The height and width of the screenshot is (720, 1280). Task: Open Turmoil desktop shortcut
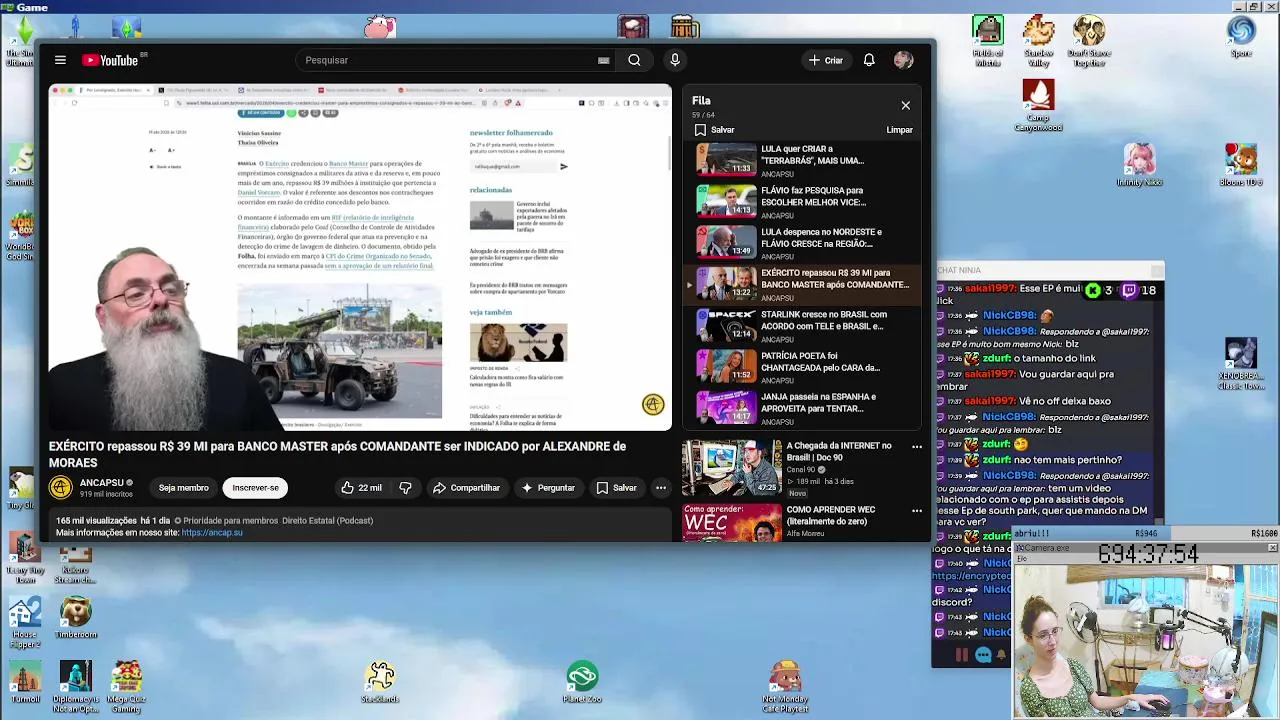click(x=25, y=682)
